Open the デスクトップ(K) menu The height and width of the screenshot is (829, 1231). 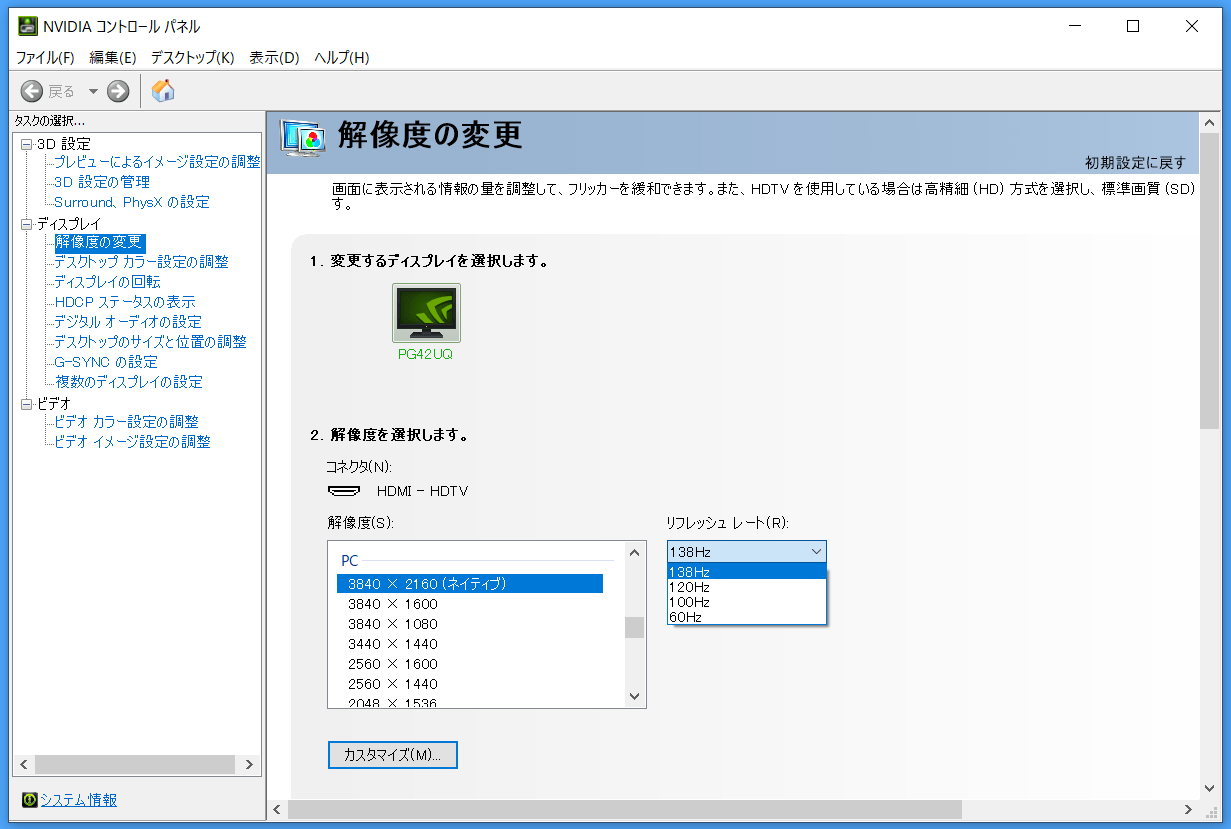coord(192,58)
